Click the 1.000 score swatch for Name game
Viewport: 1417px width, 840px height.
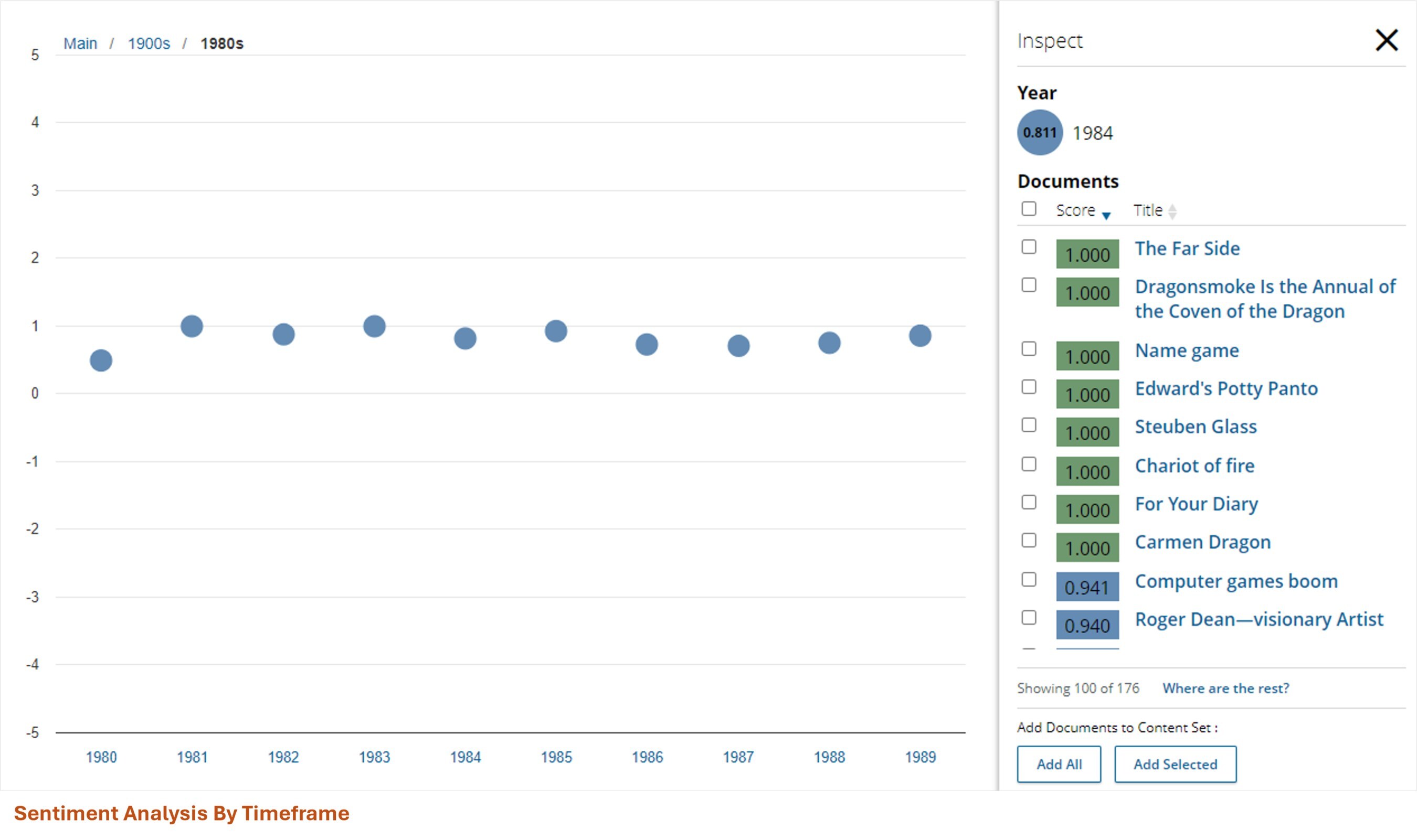point(1087,357)
